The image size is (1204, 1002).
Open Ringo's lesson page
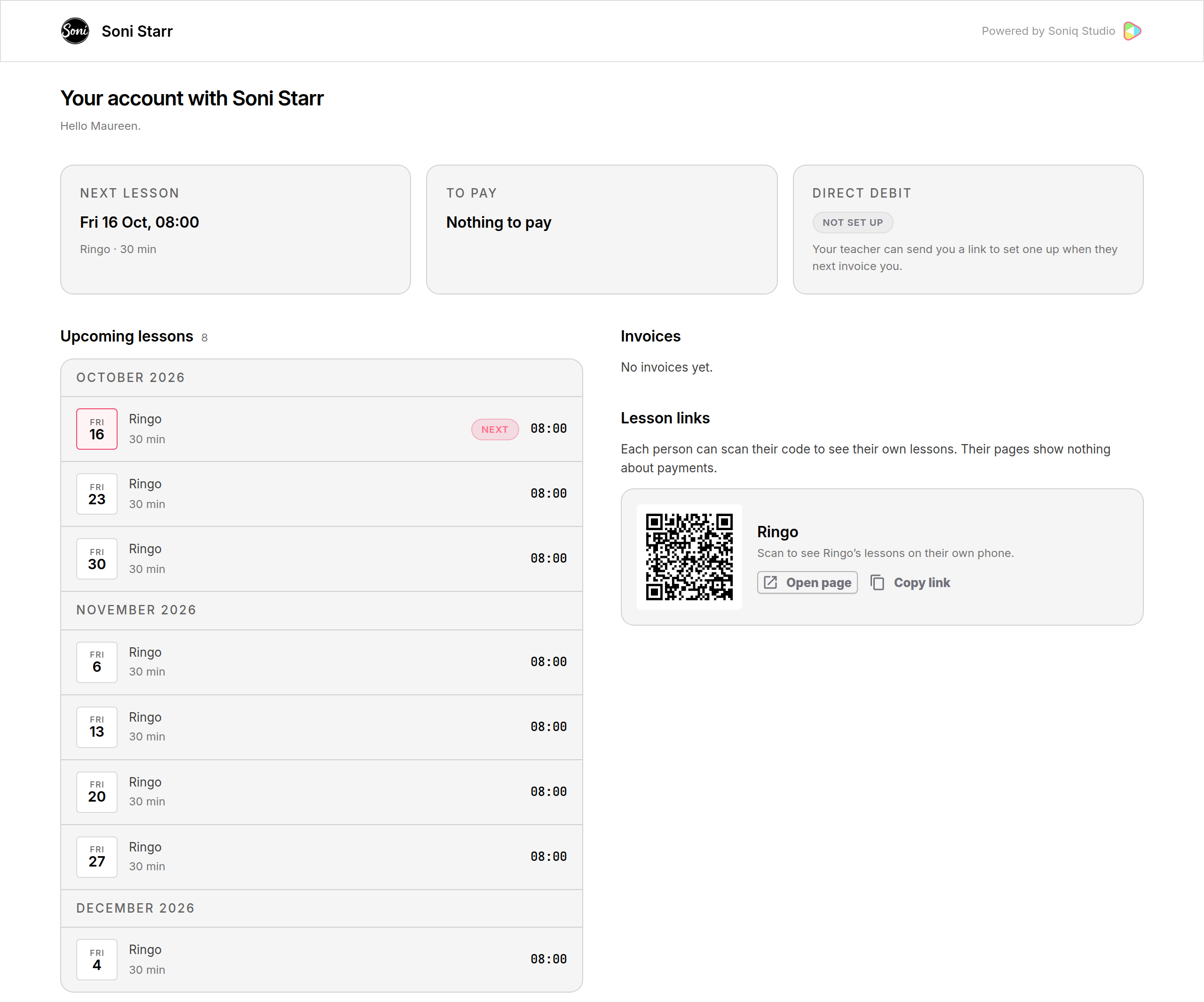pyautogui.click(x=807, y=583)
